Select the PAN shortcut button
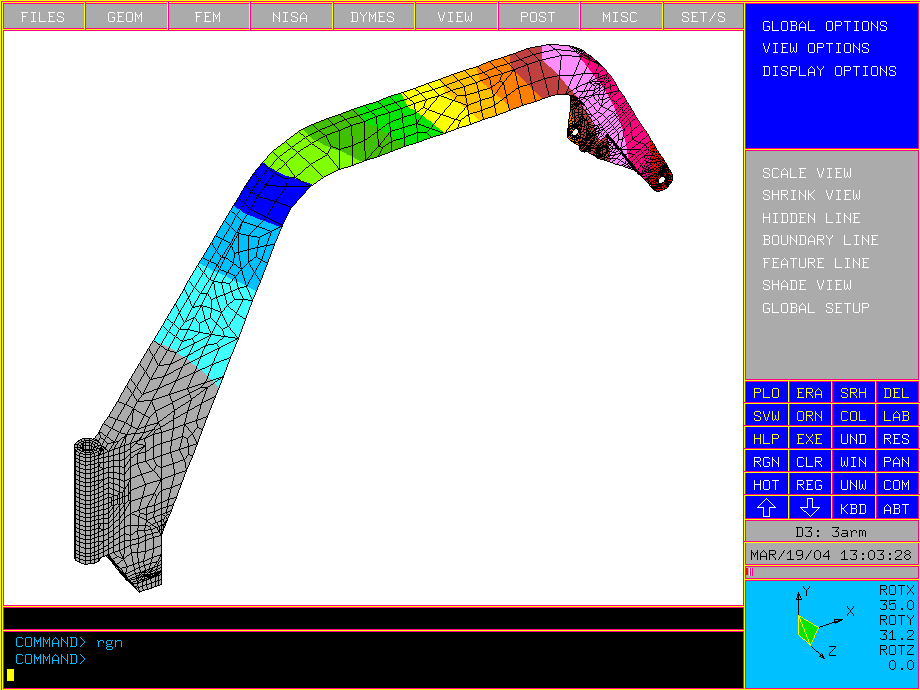Screen dimensions: 920x690 click(896, 462)
